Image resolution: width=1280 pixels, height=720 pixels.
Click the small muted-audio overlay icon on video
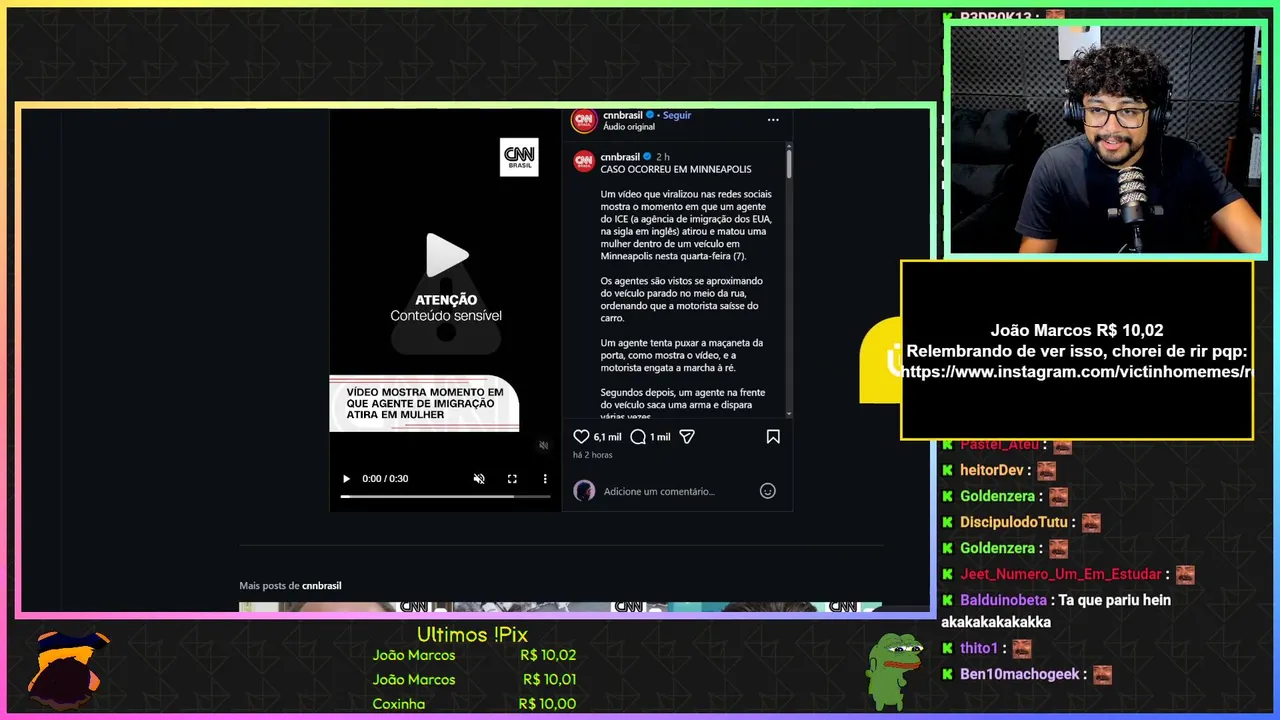coord(544,446)
